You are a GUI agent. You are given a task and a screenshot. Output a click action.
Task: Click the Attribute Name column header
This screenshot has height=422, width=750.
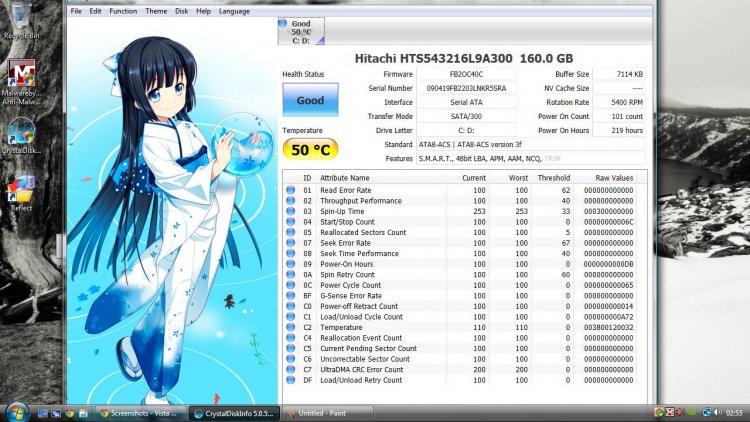344,178
